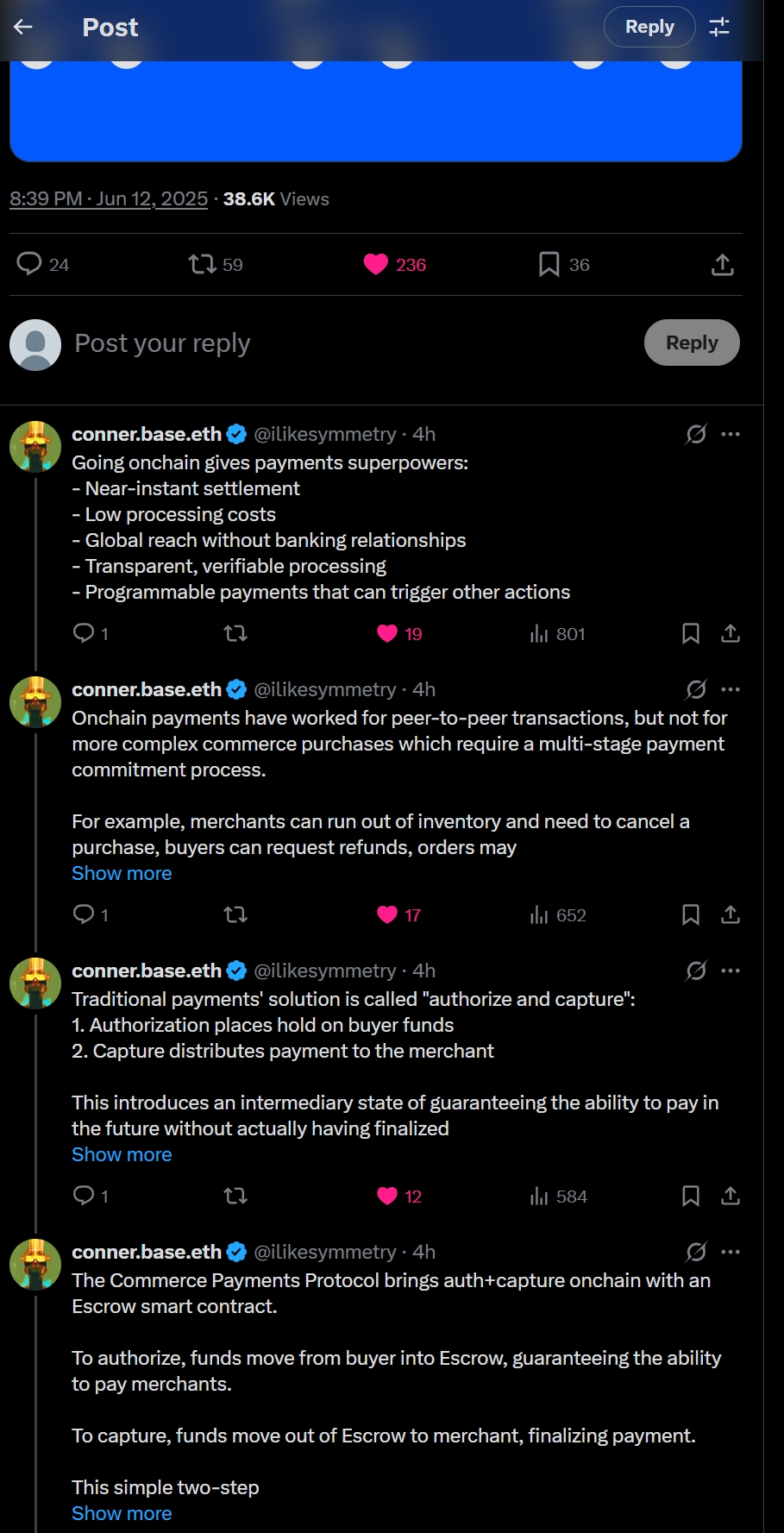Open comments icon showing 24 replies
The image size is (784, 1533).
coord(29,263)
